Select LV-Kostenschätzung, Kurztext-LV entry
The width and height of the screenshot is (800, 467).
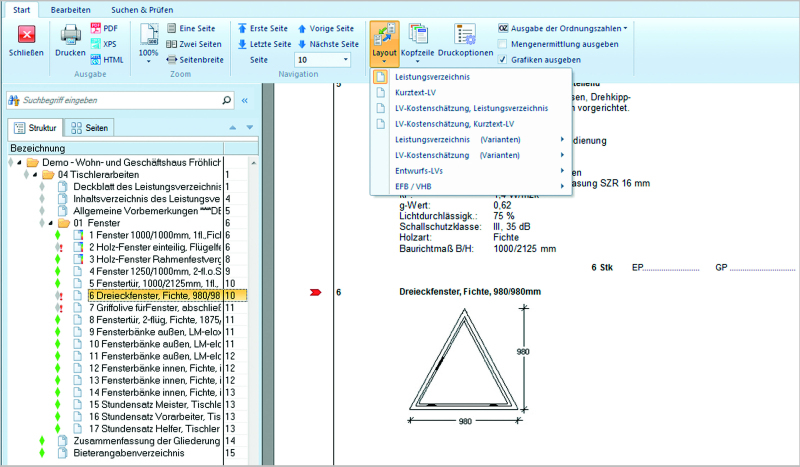455,124
